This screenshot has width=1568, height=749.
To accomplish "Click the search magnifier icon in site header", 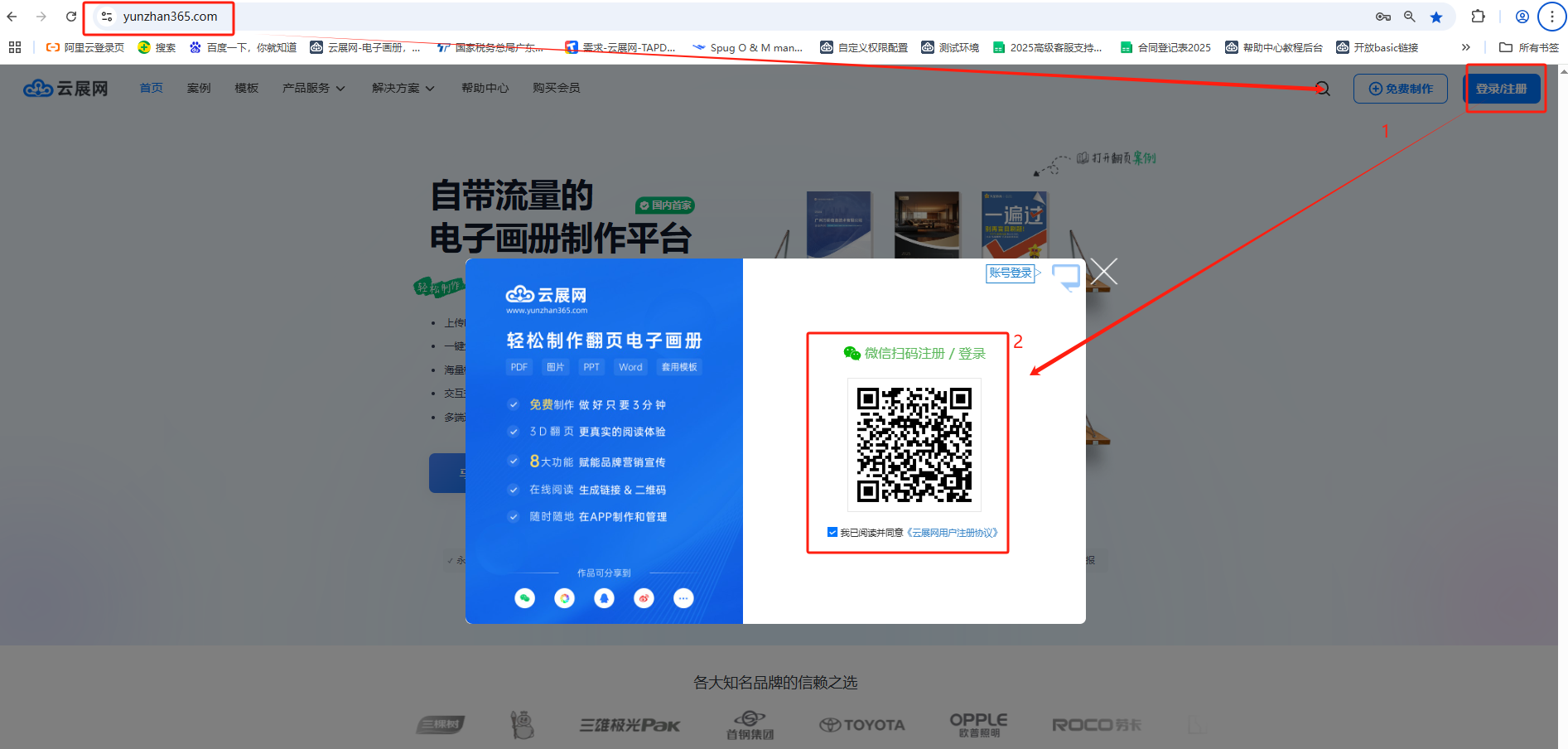I will (x=1323, y=89).
